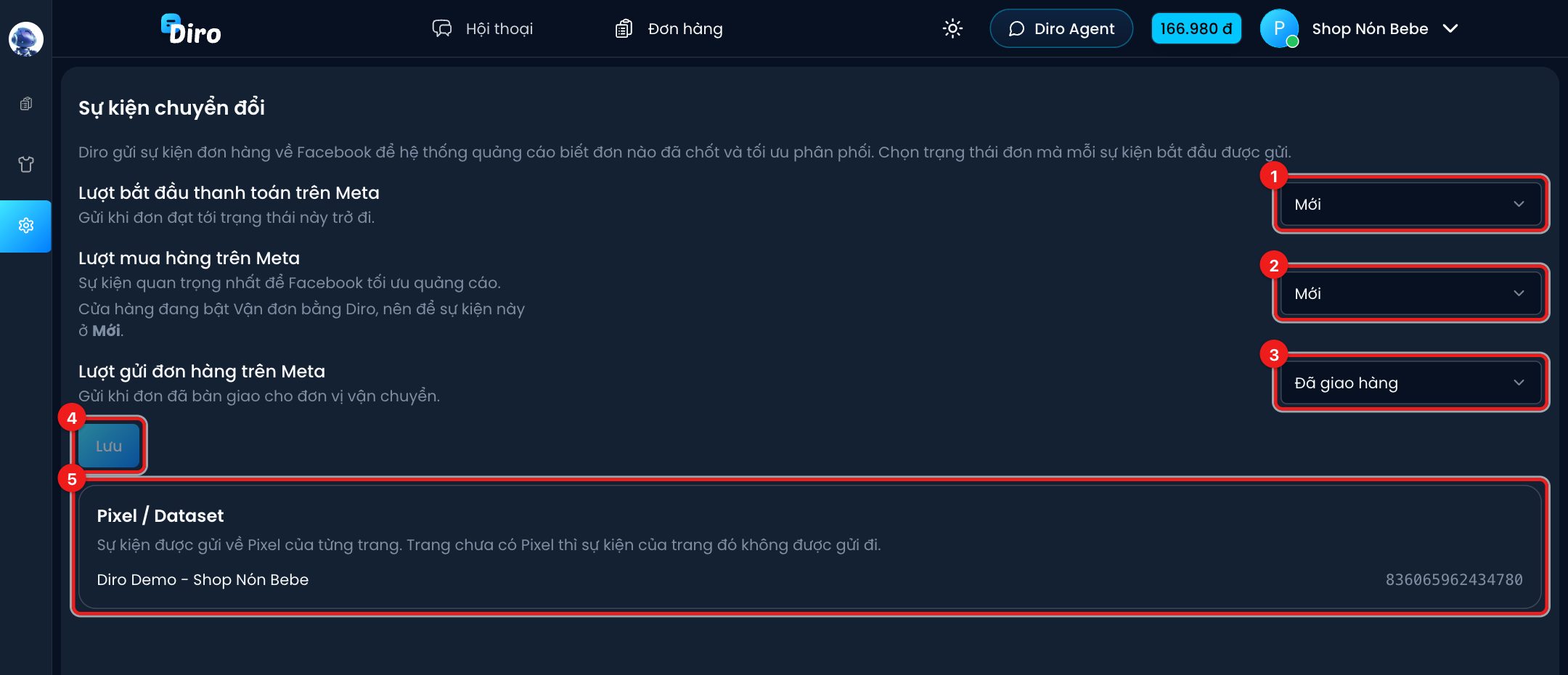This screenshot has width=1568, height=675.
Task: Open the orders clipboard icon in sidebar
Action: pos(26,104)
